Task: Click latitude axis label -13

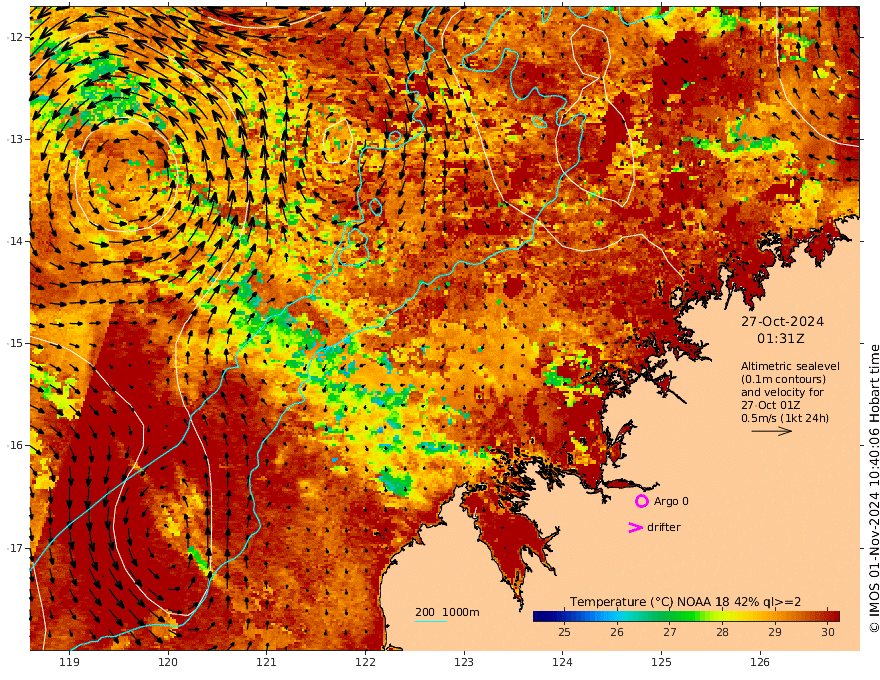Action: [x=15, y=139]
